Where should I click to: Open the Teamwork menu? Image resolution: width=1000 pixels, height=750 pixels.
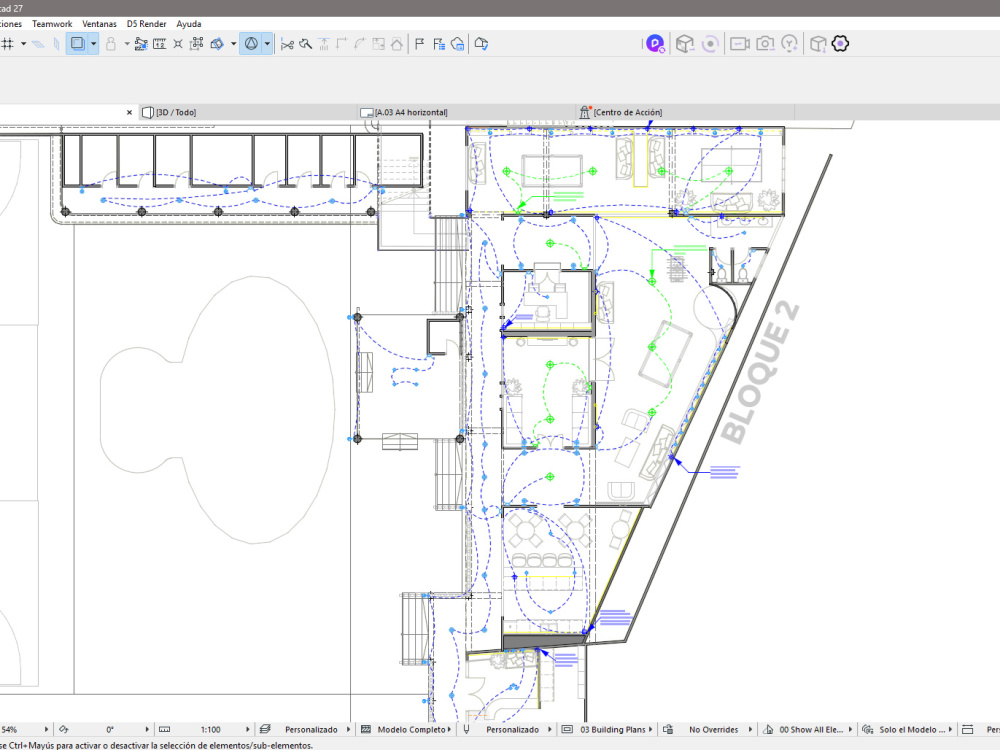pyautogui.click(x=52, y=24)
